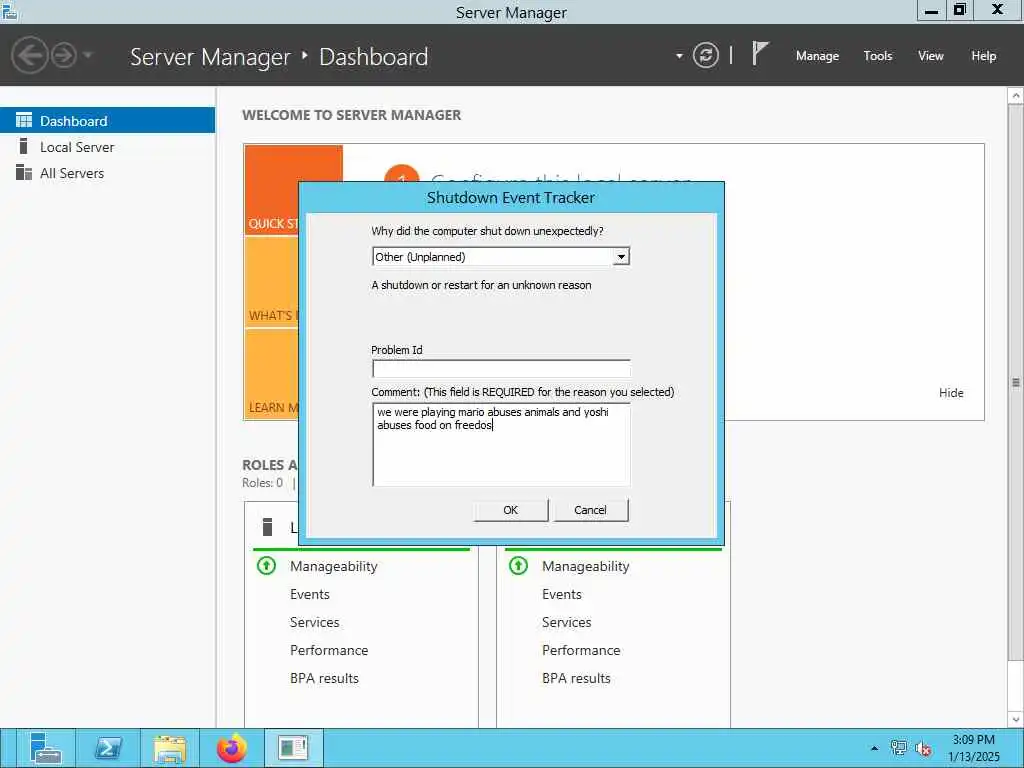This screenshot has height=768, width=1024.
Task: Click the Server Manager title bar app icon
Action: pyautogui.click(x=9, y=11)
